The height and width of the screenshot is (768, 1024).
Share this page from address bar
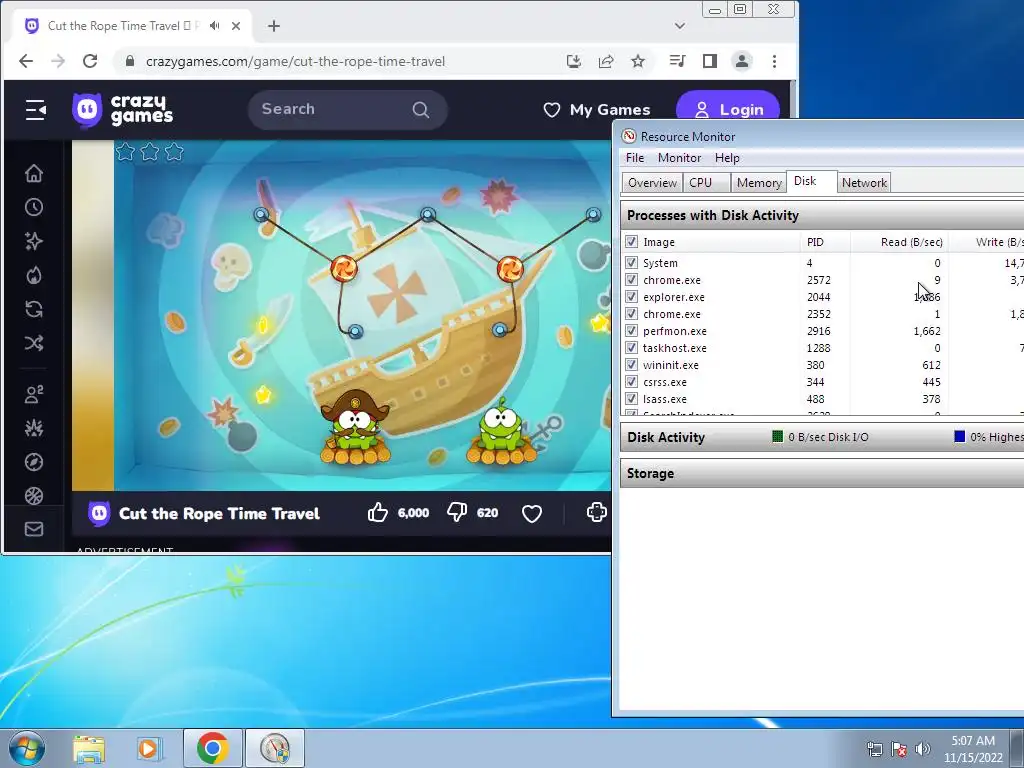coord(606,61)
